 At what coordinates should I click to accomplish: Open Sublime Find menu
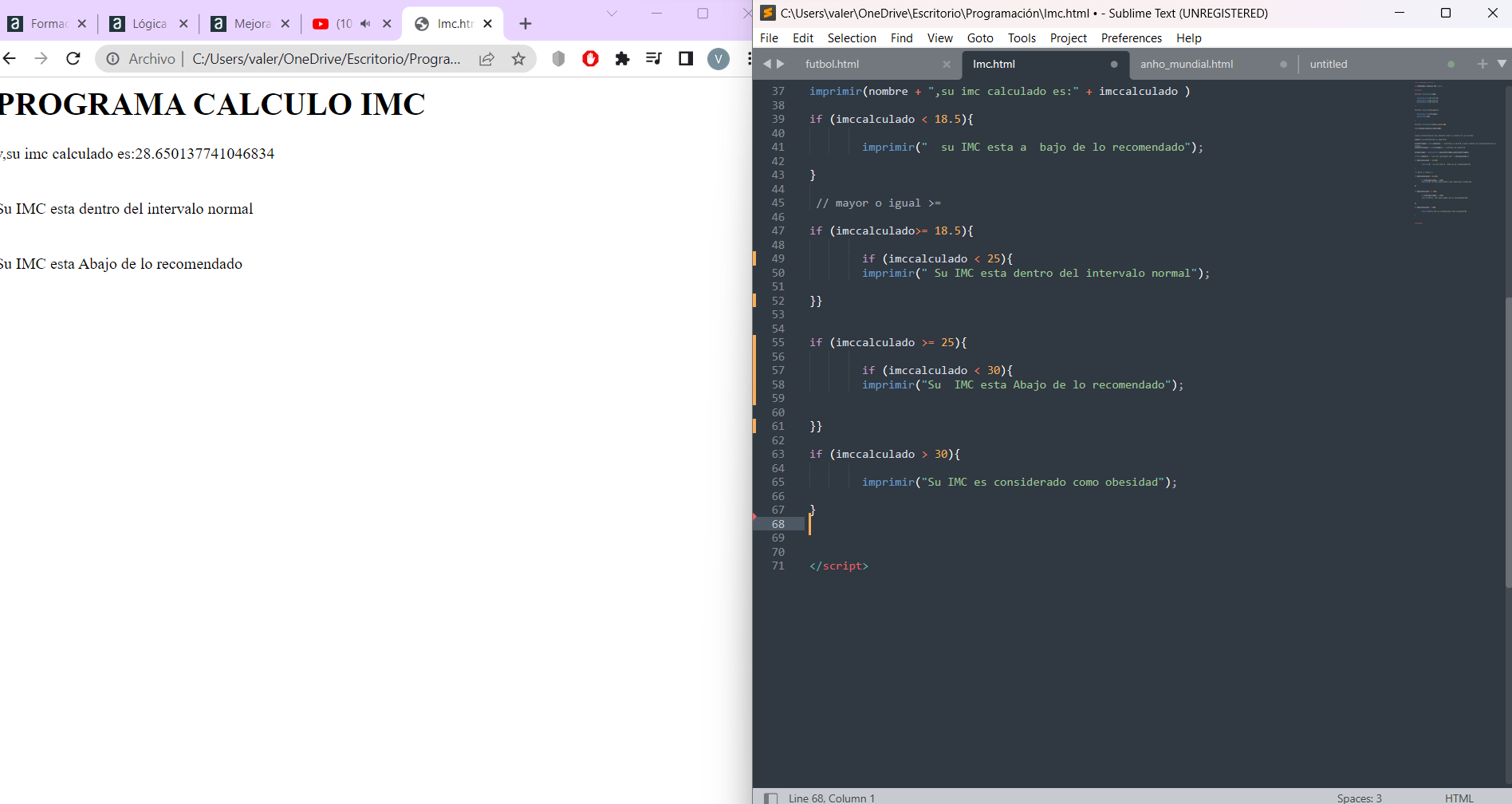click(902, 38)
